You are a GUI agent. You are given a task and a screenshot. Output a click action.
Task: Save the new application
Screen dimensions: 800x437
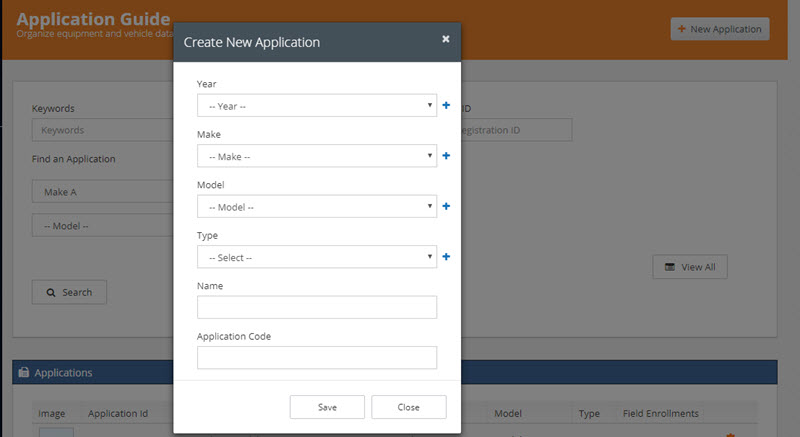(327, 407)
